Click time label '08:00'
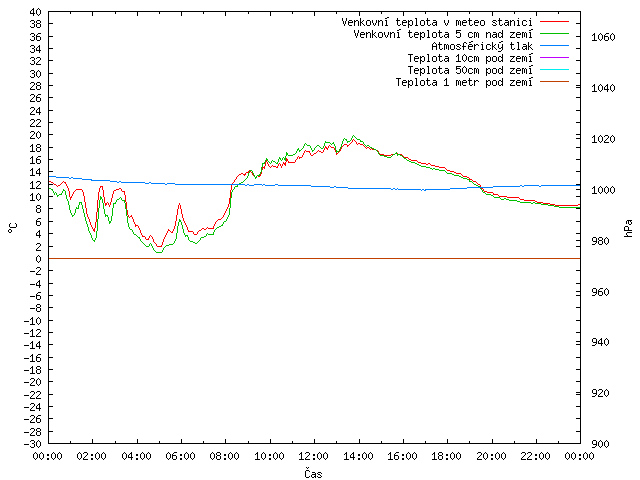The width and height of the screenshot is (640, 480). coord(225,456)
